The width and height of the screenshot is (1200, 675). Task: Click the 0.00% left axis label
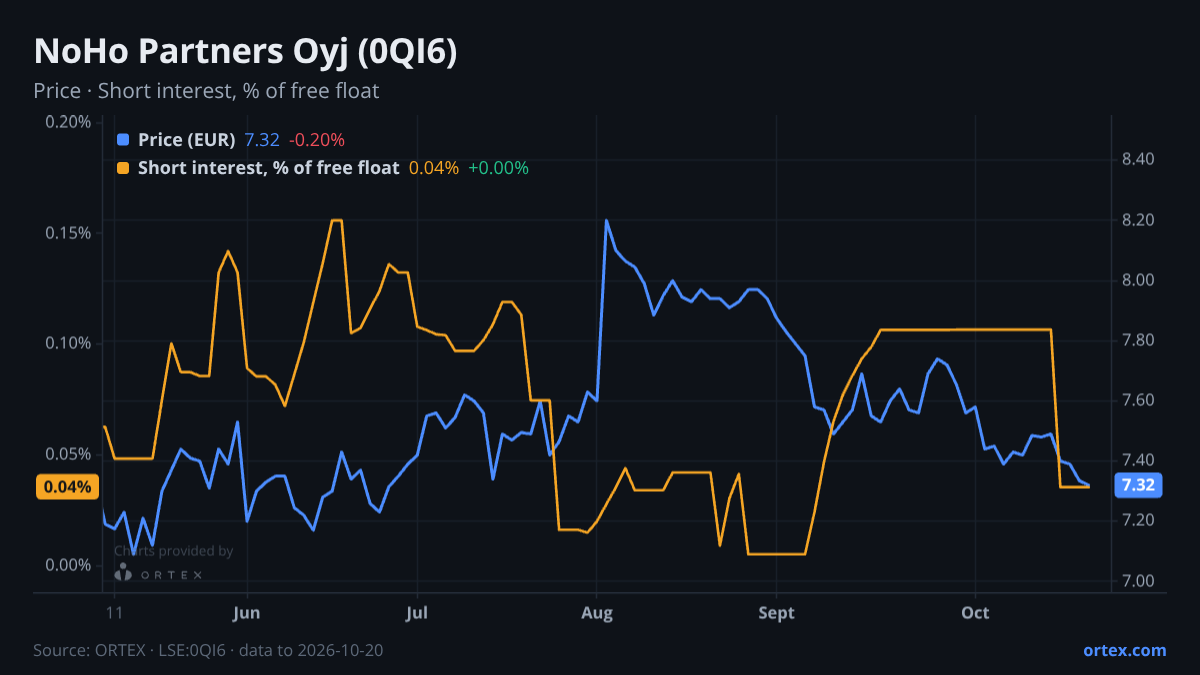click(68, 565)
